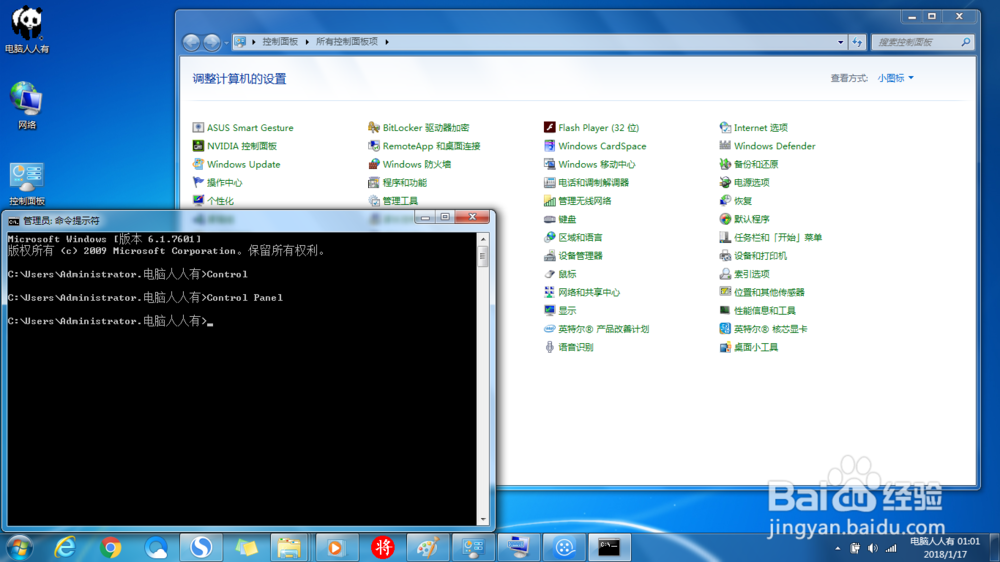Click media player orange play taskbar icon
The width and height of the screenshot is (1000, 562).
coord(335,547)
